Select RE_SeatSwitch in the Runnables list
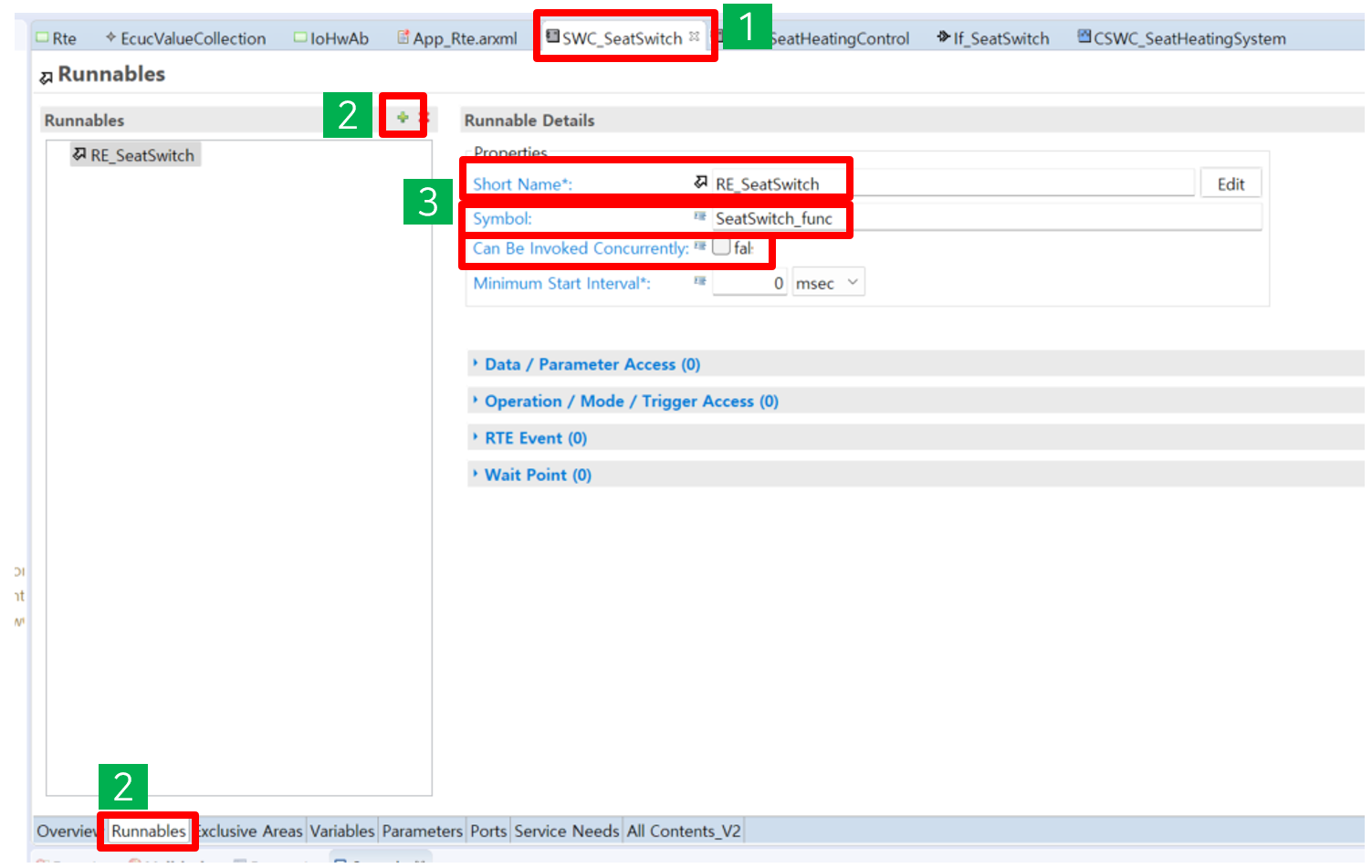Screen dimensions: 1372x868 point(141,155)
